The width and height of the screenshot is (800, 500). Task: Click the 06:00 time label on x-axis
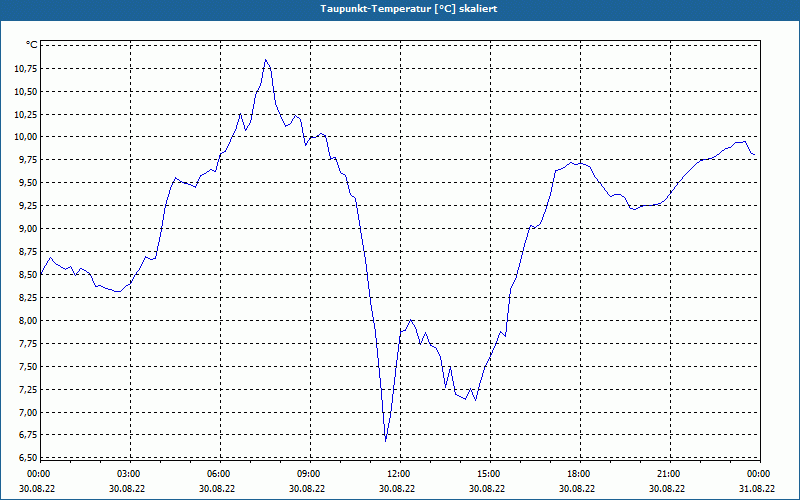coord(219,474)
